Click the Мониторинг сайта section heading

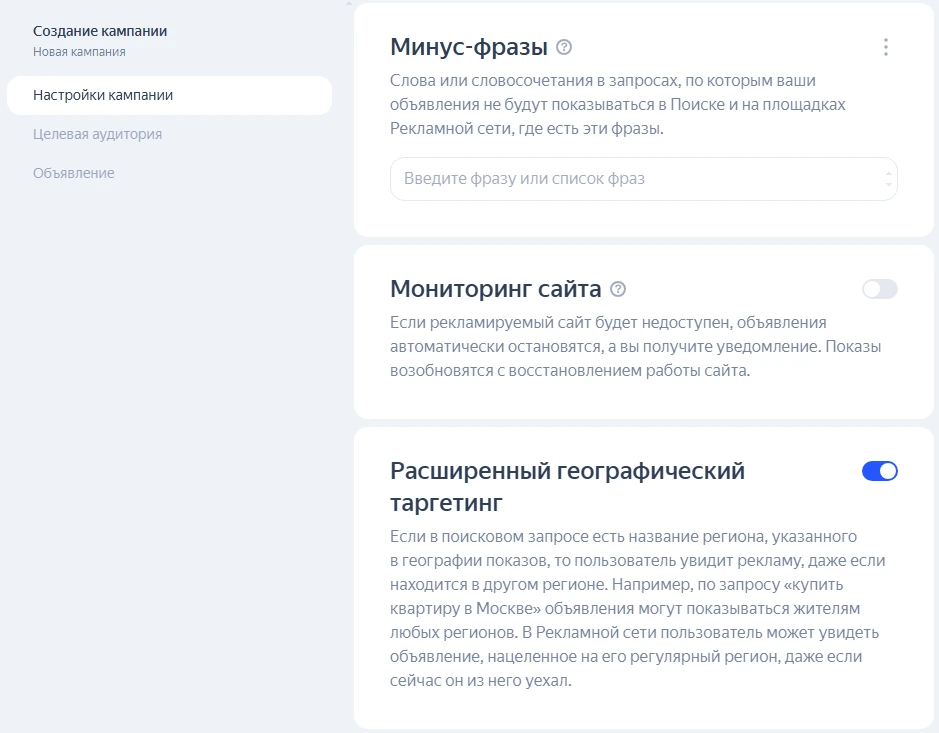[495, 290]
